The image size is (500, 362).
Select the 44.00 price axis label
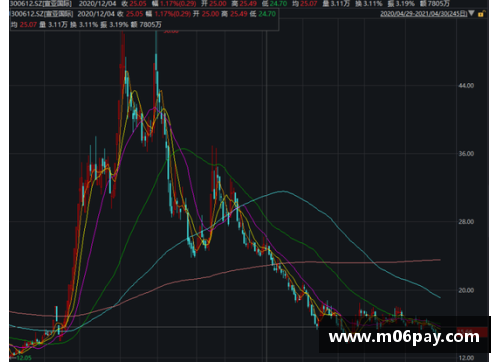click(466, 86)
